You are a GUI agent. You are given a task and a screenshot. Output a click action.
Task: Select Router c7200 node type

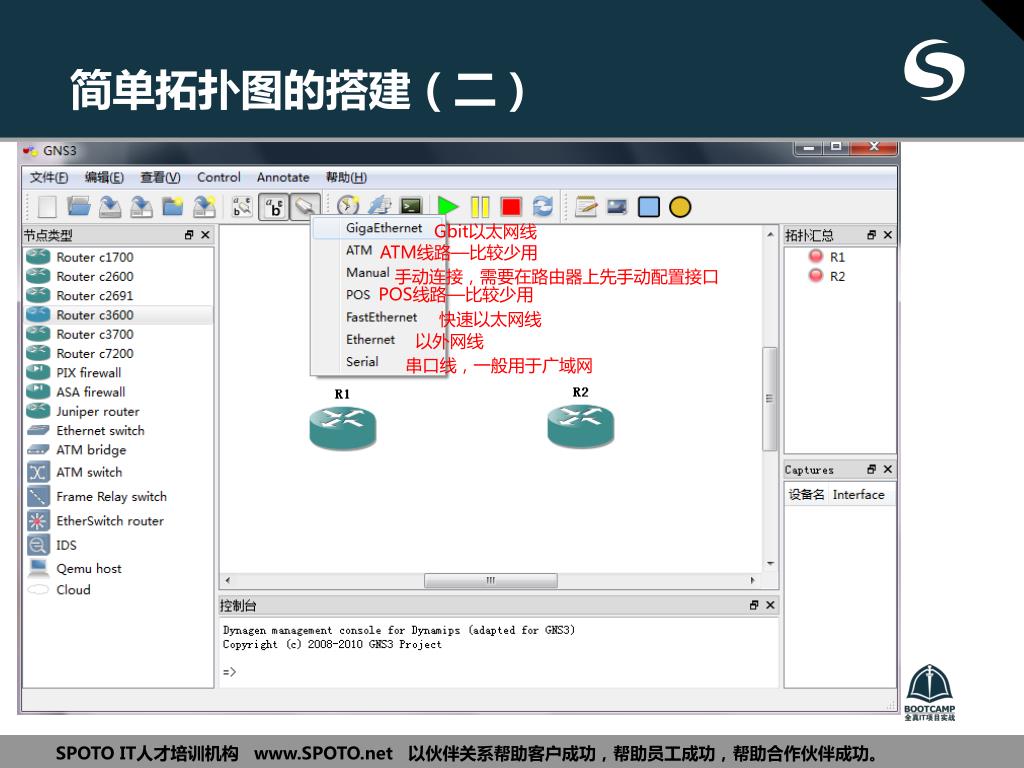[118, 353]
